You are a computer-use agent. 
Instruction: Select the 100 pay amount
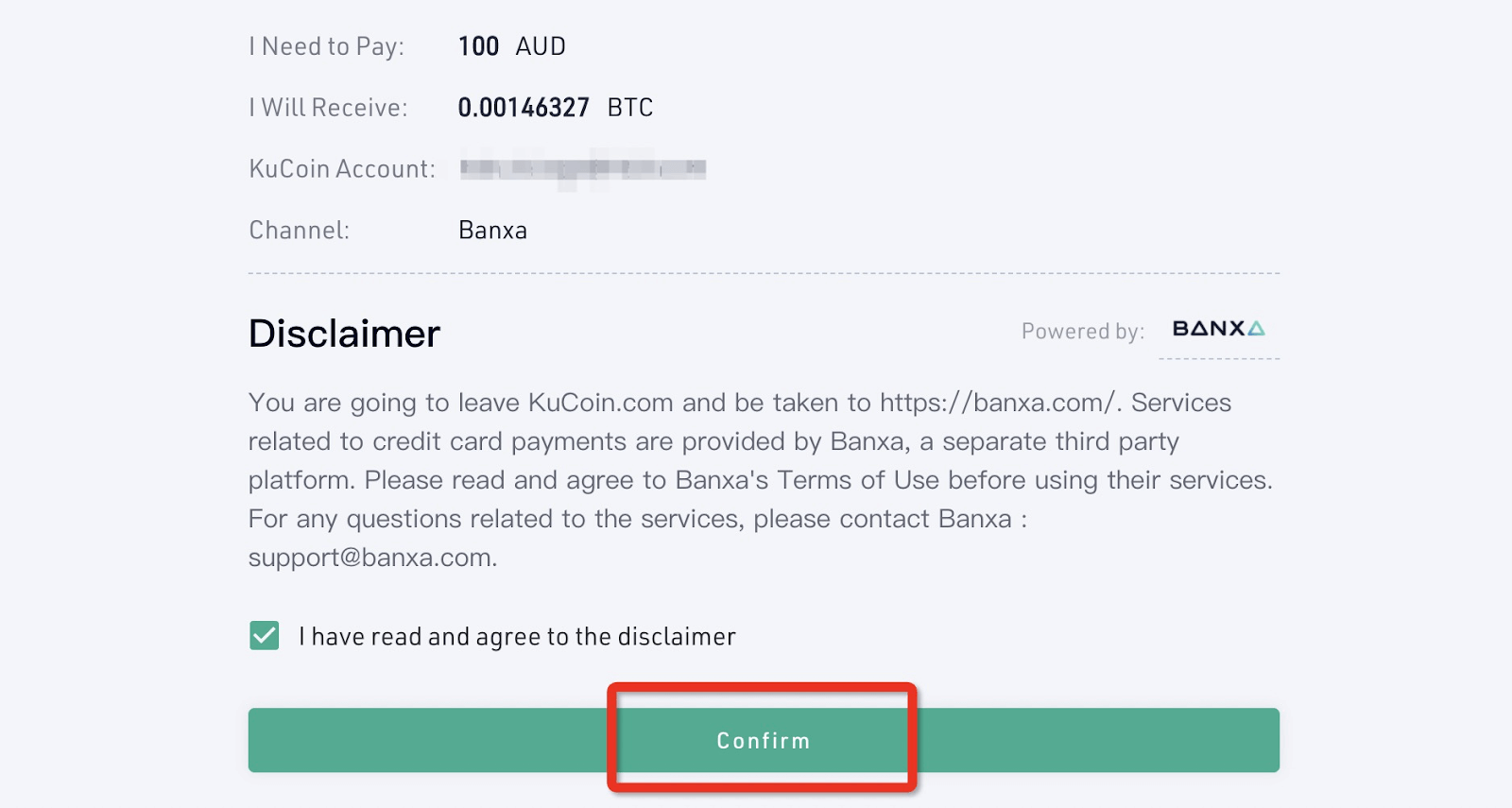pyautogui.click(x=478, y=46)
